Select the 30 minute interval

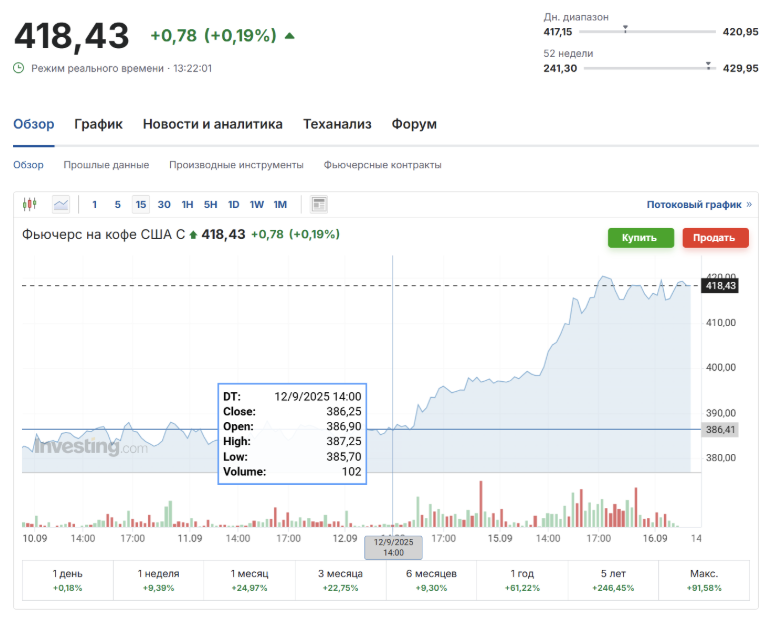[164, 204]
